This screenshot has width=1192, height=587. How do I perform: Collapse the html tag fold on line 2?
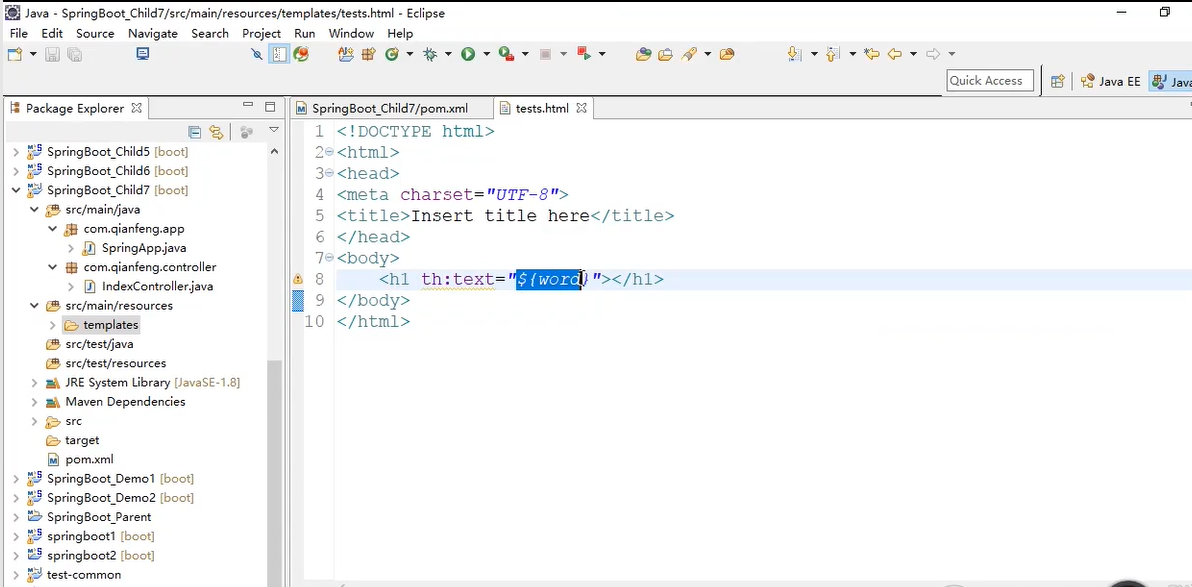pyautogui.click(x=329, y=152)
